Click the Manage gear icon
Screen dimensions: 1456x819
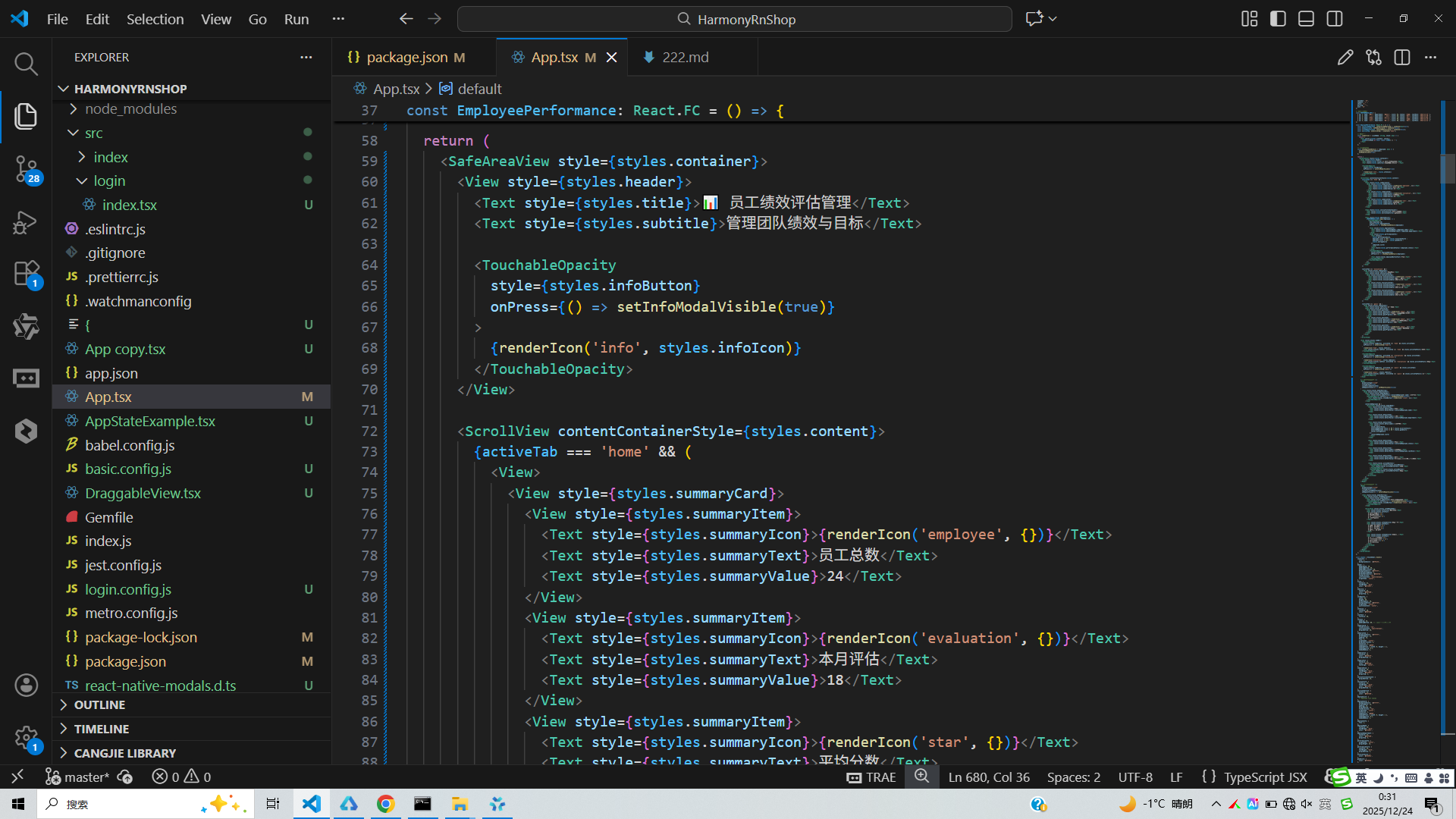tap(26, 737)
